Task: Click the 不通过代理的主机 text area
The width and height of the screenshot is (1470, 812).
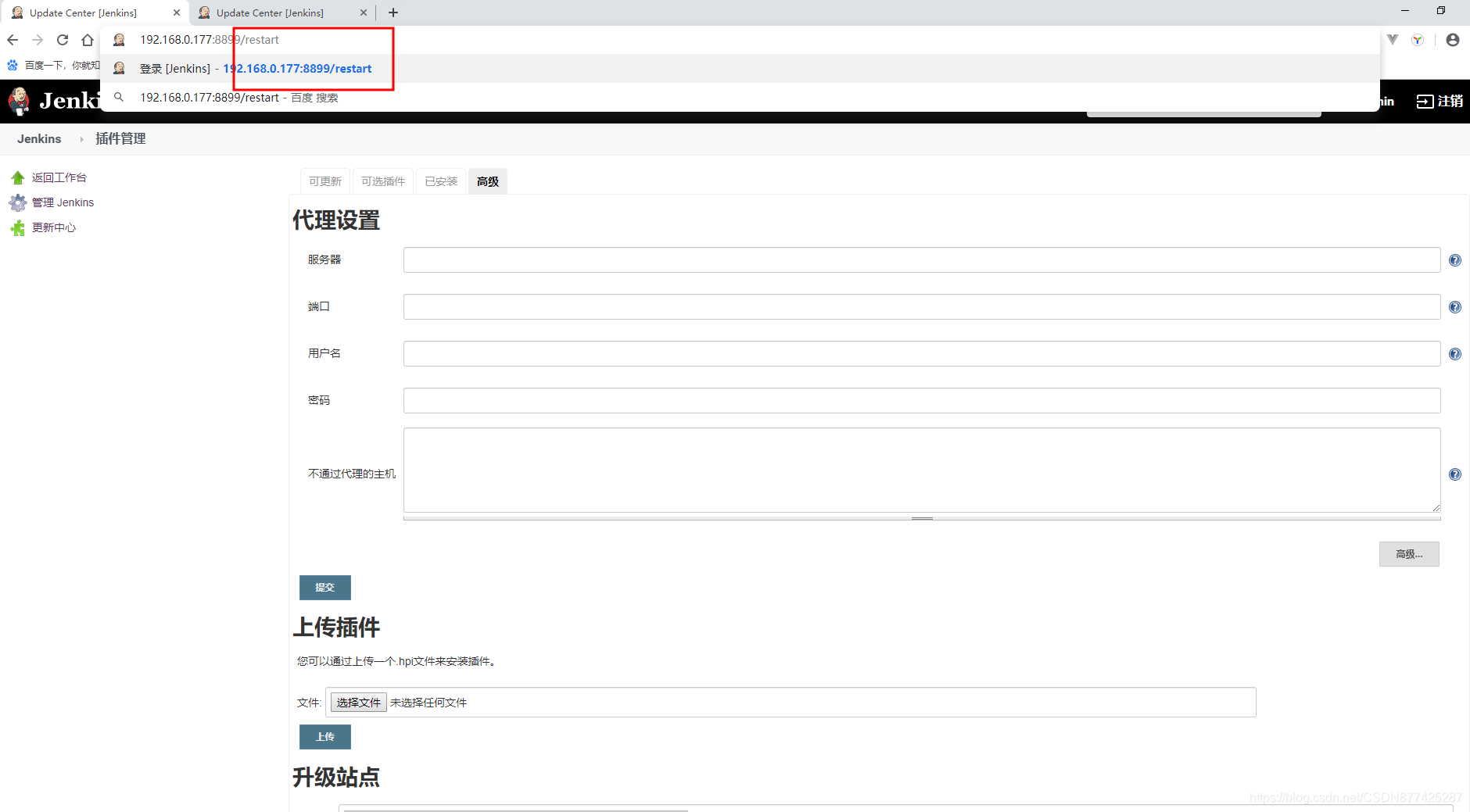Action: [922, 470]
